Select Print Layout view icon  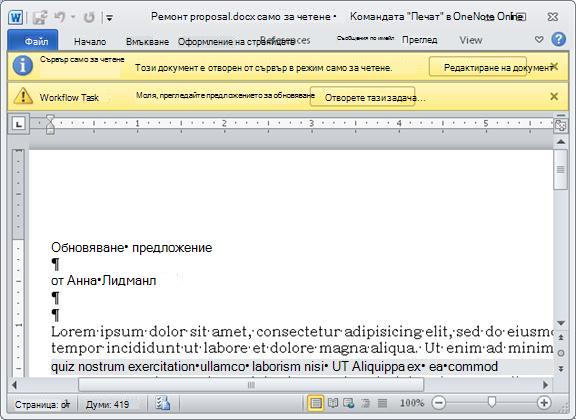316,403
